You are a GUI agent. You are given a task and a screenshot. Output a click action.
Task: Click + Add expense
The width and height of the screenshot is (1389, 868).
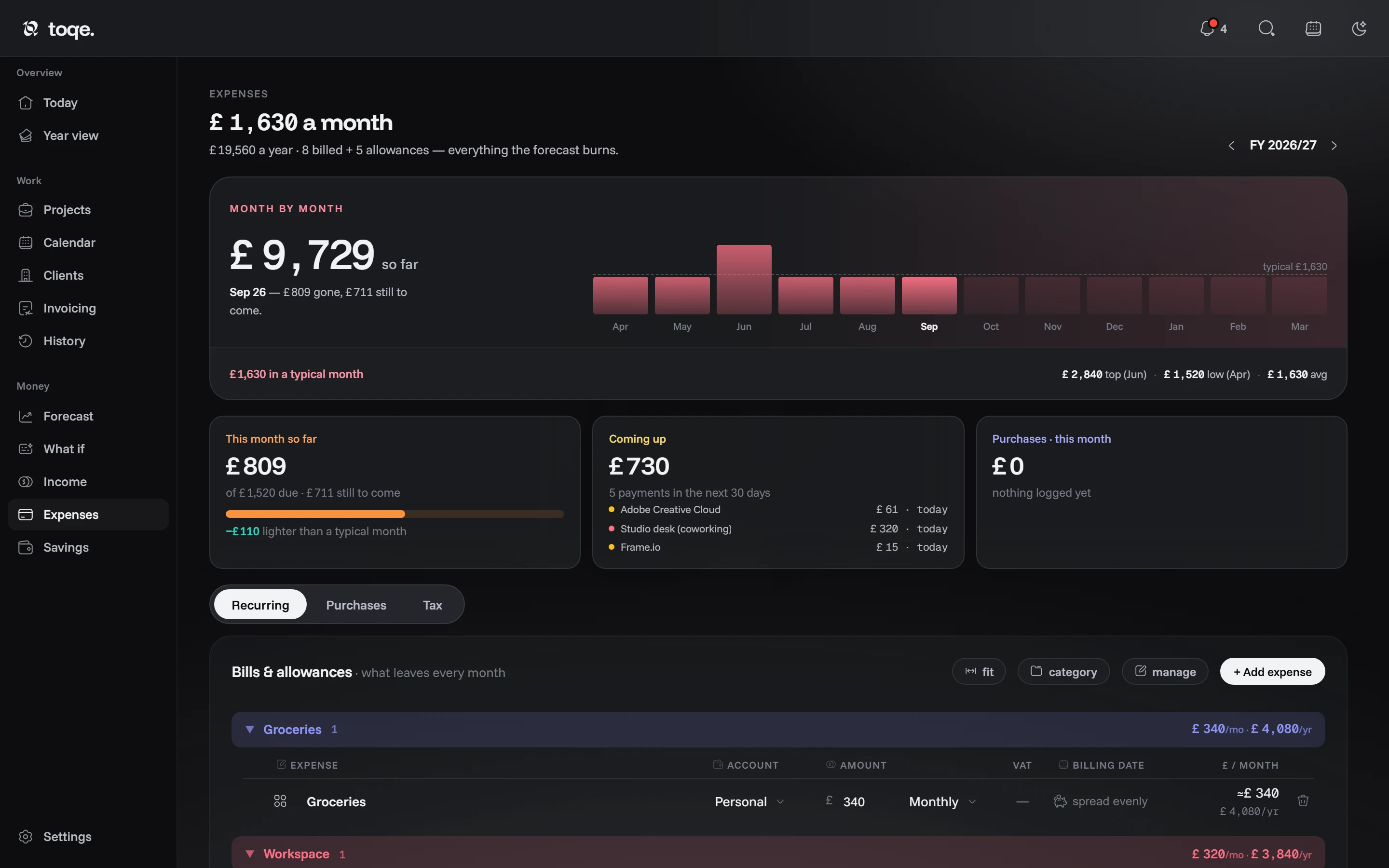pyautogui.click(x=1272, y=671)
